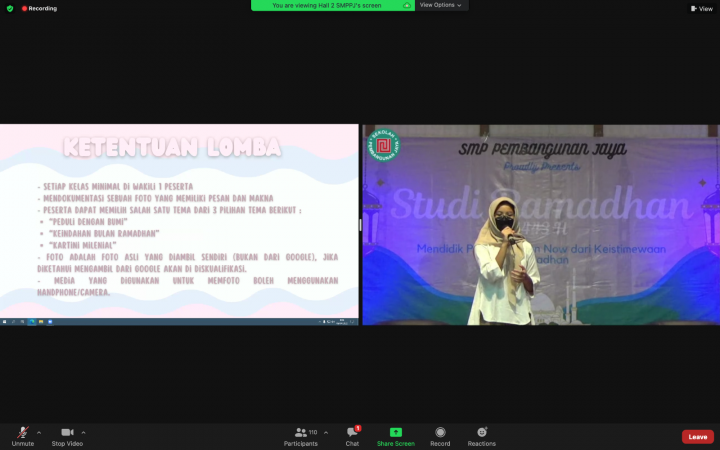This screenshot has width=720, height=450.
Task: Click the divider handle between slide and video
Action: [360, 225]
